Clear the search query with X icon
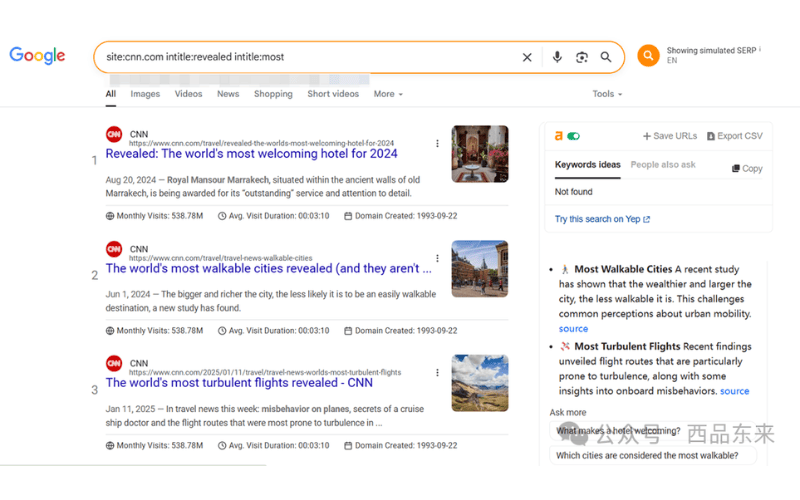This screenshot has height=500, width=800. (527, 57)
